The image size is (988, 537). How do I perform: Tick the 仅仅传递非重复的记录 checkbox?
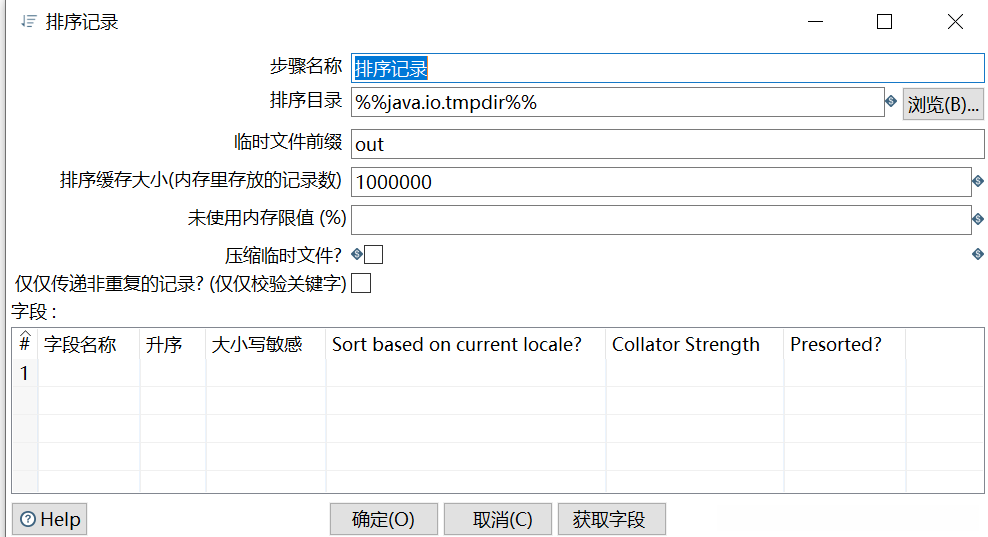pos(361,284)
